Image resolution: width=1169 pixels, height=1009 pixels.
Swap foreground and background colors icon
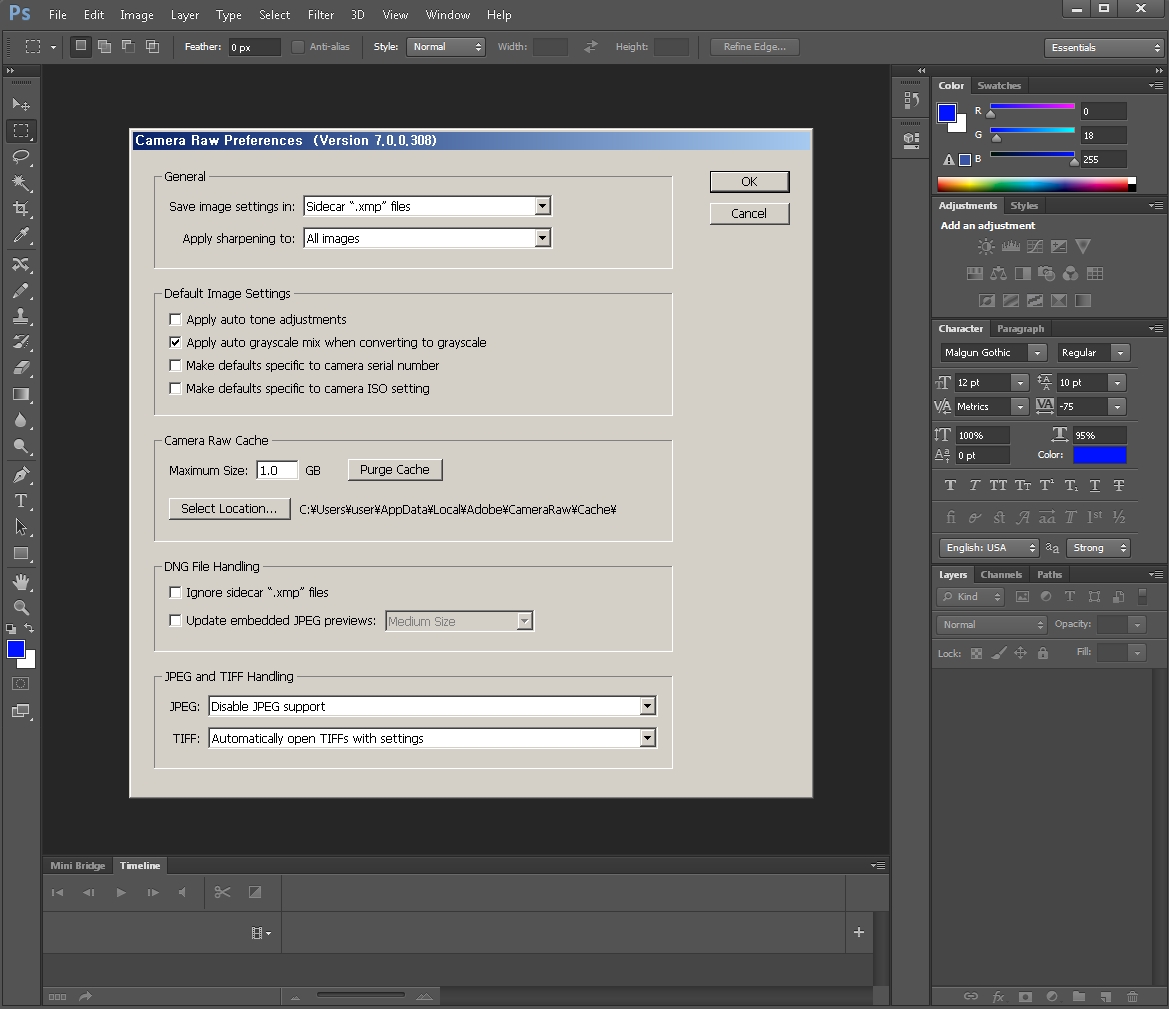(x=29, y=628)
